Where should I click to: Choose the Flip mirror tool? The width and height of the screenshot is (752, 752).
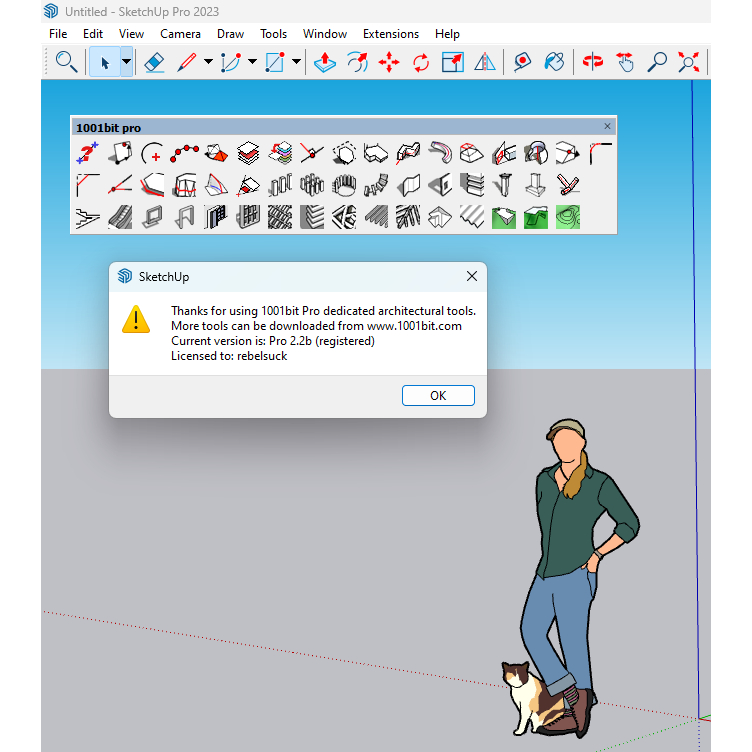(x=484, y=62)
